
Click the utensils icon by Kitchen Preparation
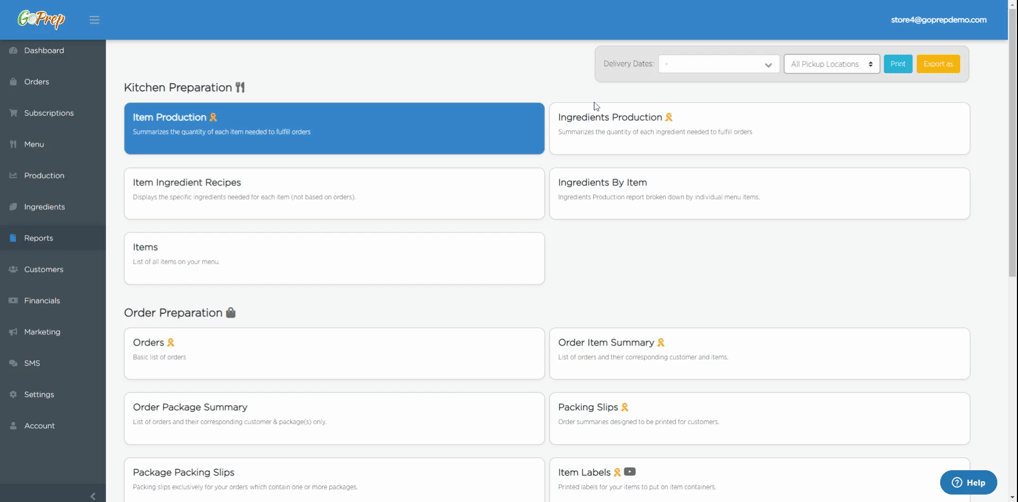click(240, 87)
